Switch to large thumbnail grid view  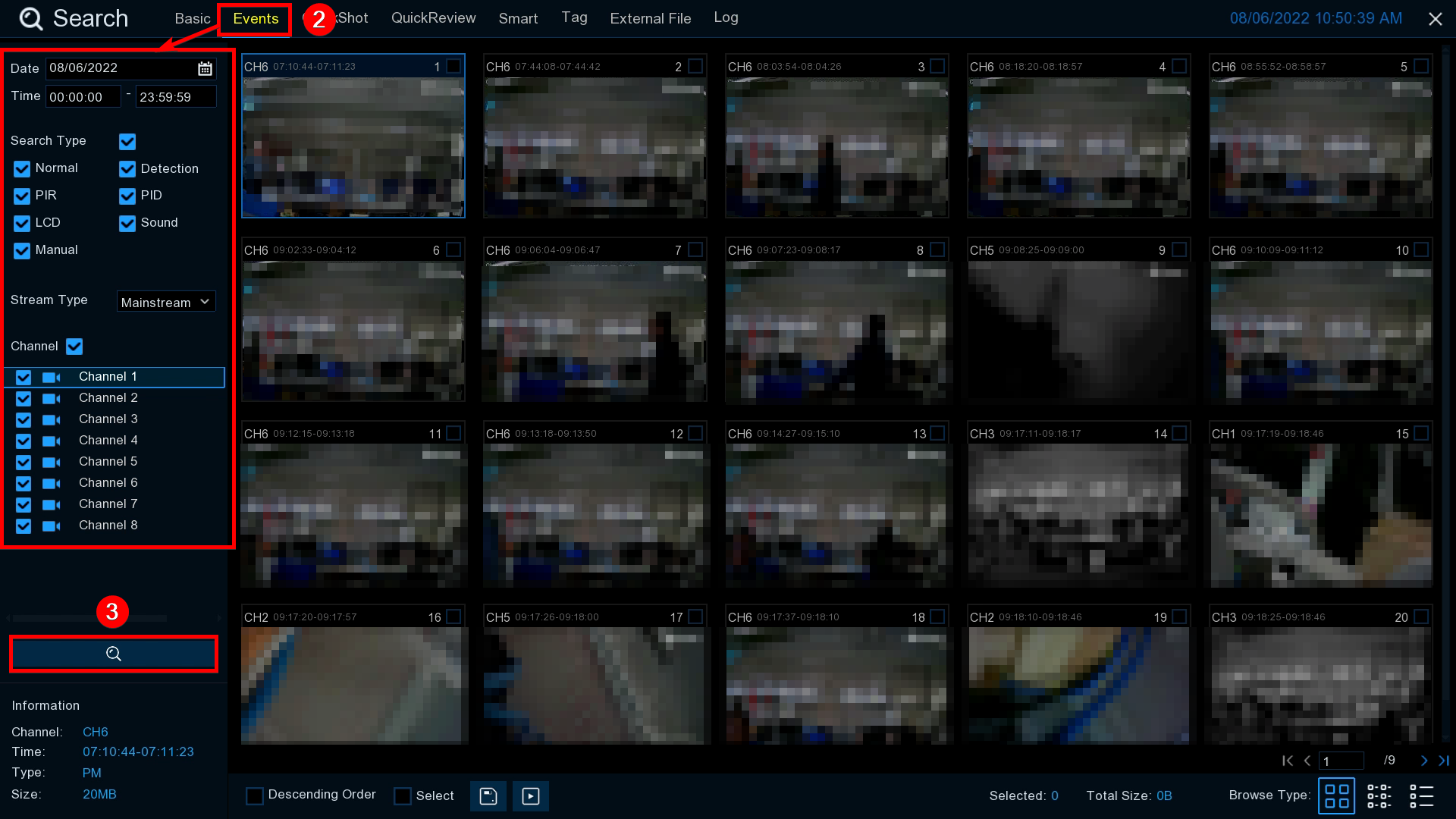[x=1336, y=795]
